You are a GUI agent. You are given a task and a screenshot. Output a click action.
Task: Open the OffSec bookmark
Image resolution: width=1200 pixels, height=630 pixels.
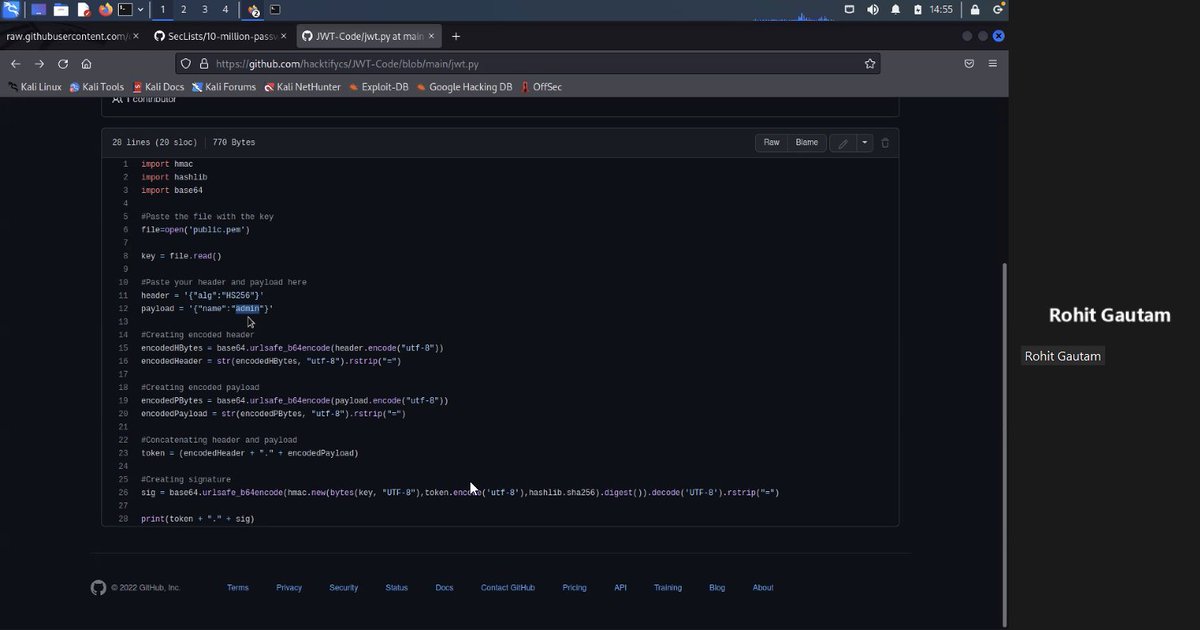(x=541, y=87)
